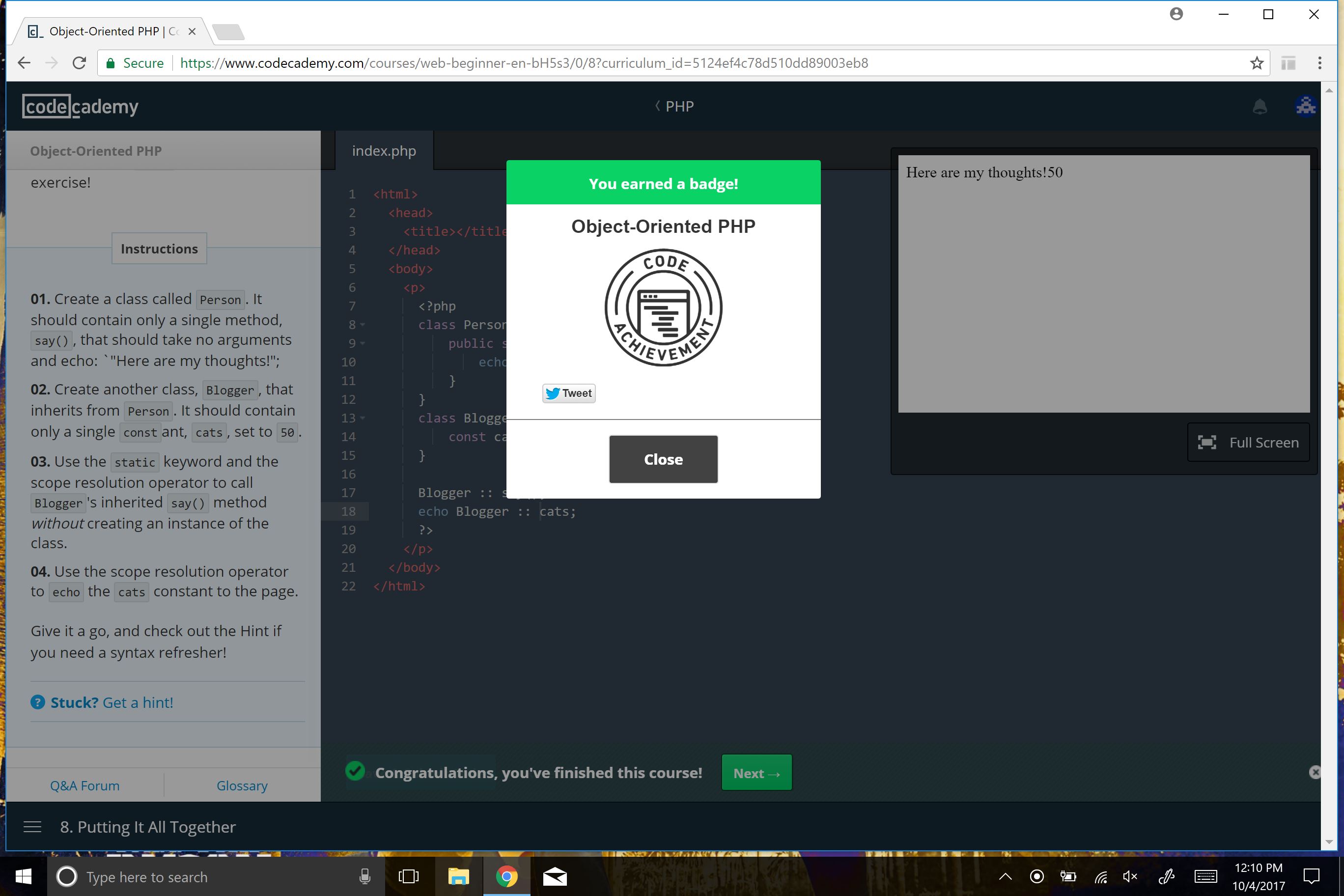
Task: Click the Full Screen toggle icon
Action: (1209, 441)
